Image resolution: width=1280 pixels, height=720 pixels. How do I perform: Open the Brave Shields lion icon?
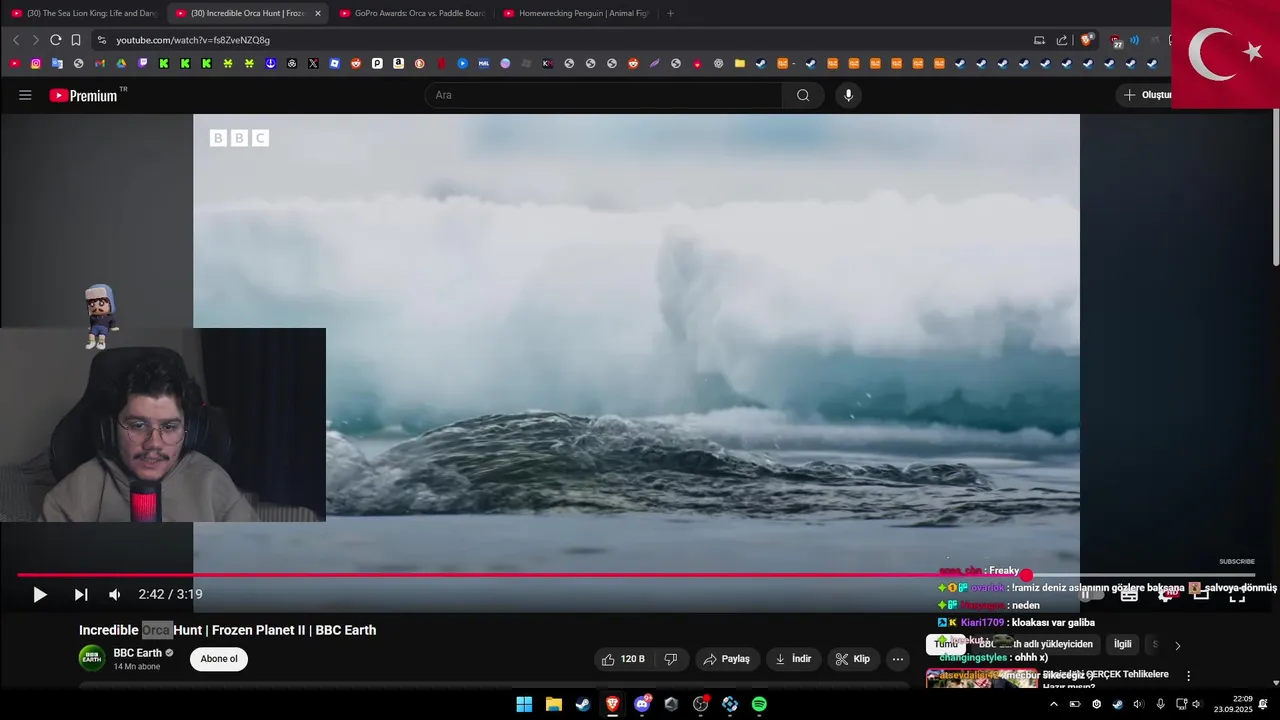1086,40
